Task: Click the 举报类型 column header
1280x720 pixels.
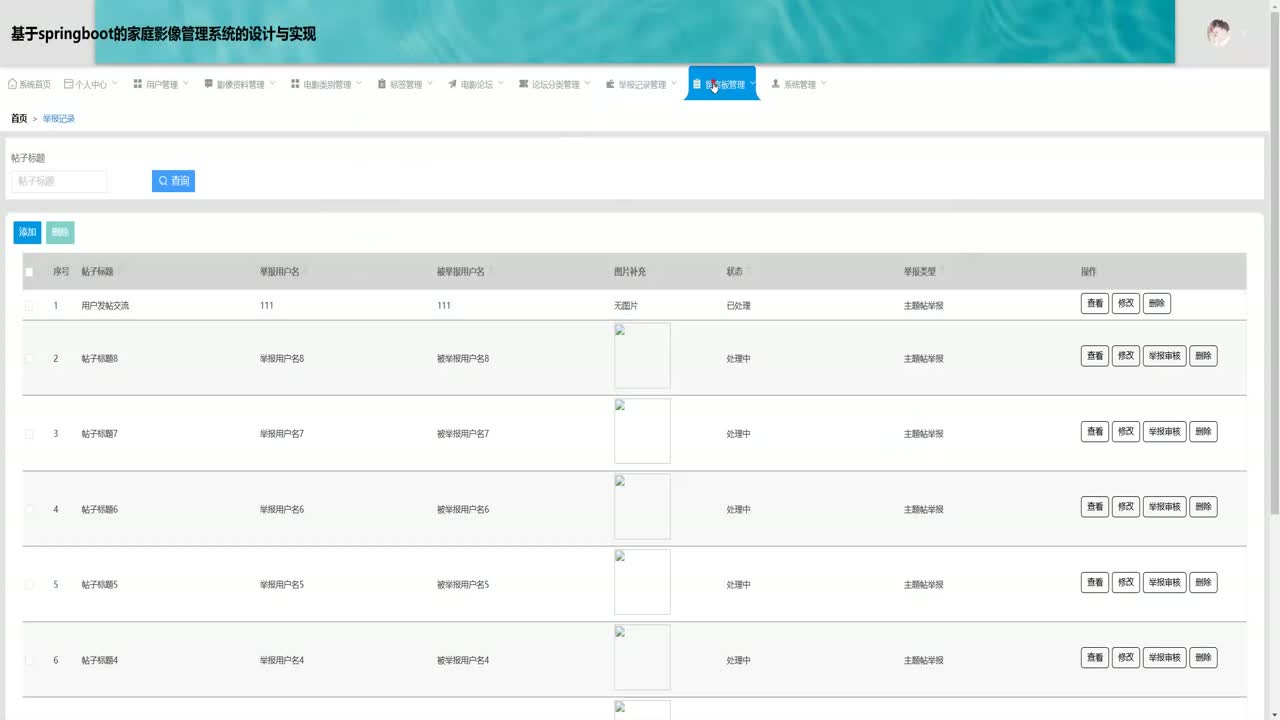Action: point(920,272)
